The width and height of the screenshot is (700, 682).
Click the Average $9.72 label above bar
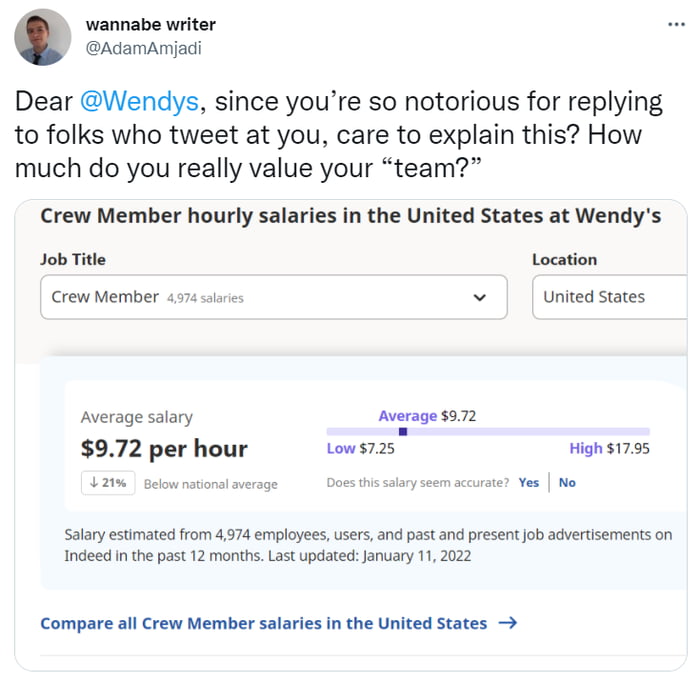pyautogui.click(x=427, y=416)
